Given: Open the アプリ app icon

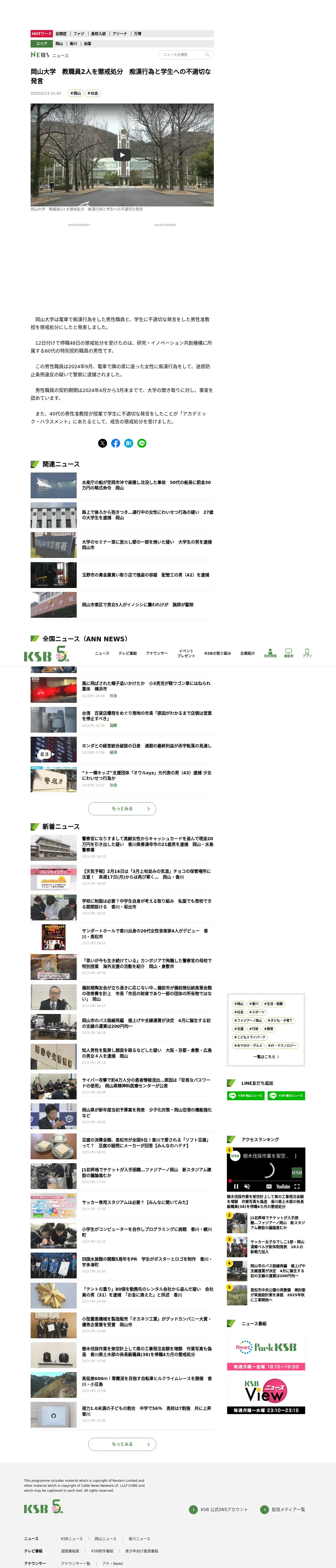Looking at the screenshot, I should coord(307,653).
